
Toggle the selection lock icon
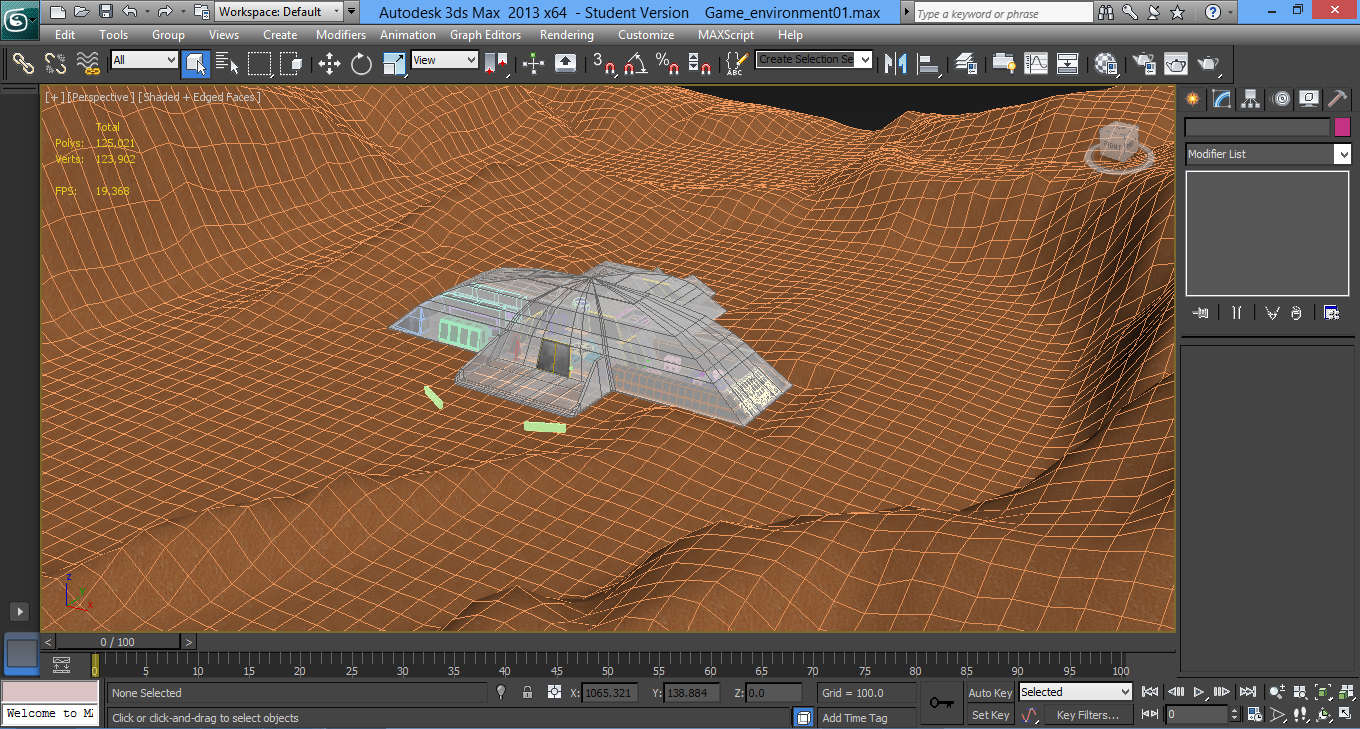[x=527, y=692]
